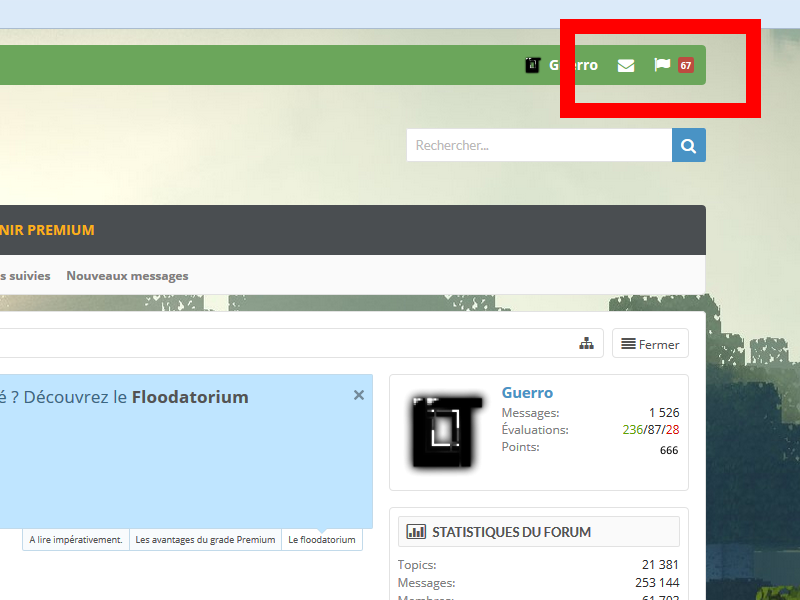Select the 'Les avantages du grade Premium' tab

(x=205, y=540)
